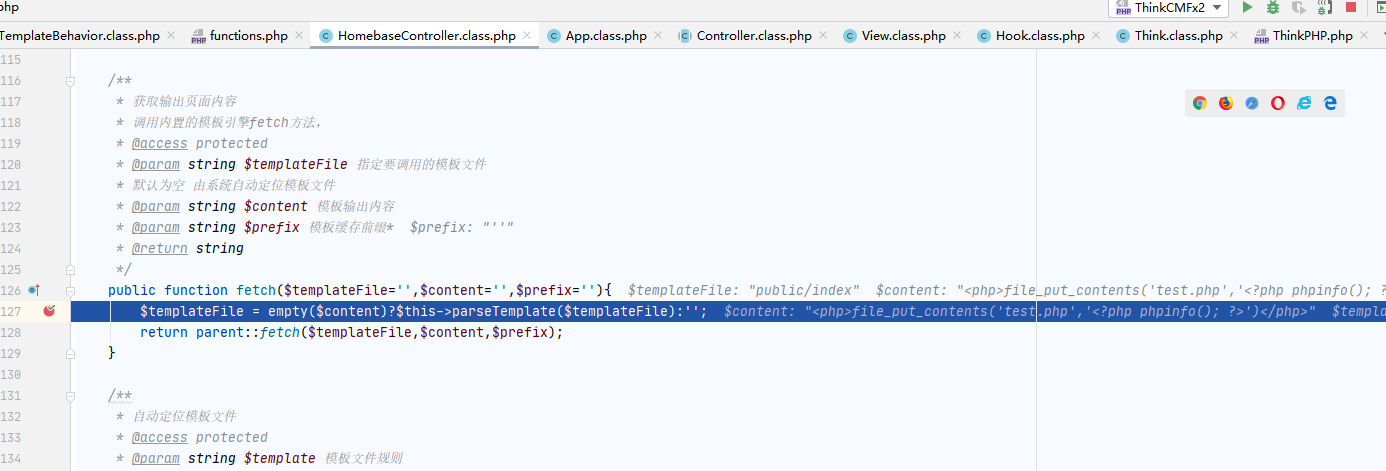Click the class icon on App.class.php tab
Image resolution: width=1386 pixels, height=471 pixels.
tap(554, 36)
